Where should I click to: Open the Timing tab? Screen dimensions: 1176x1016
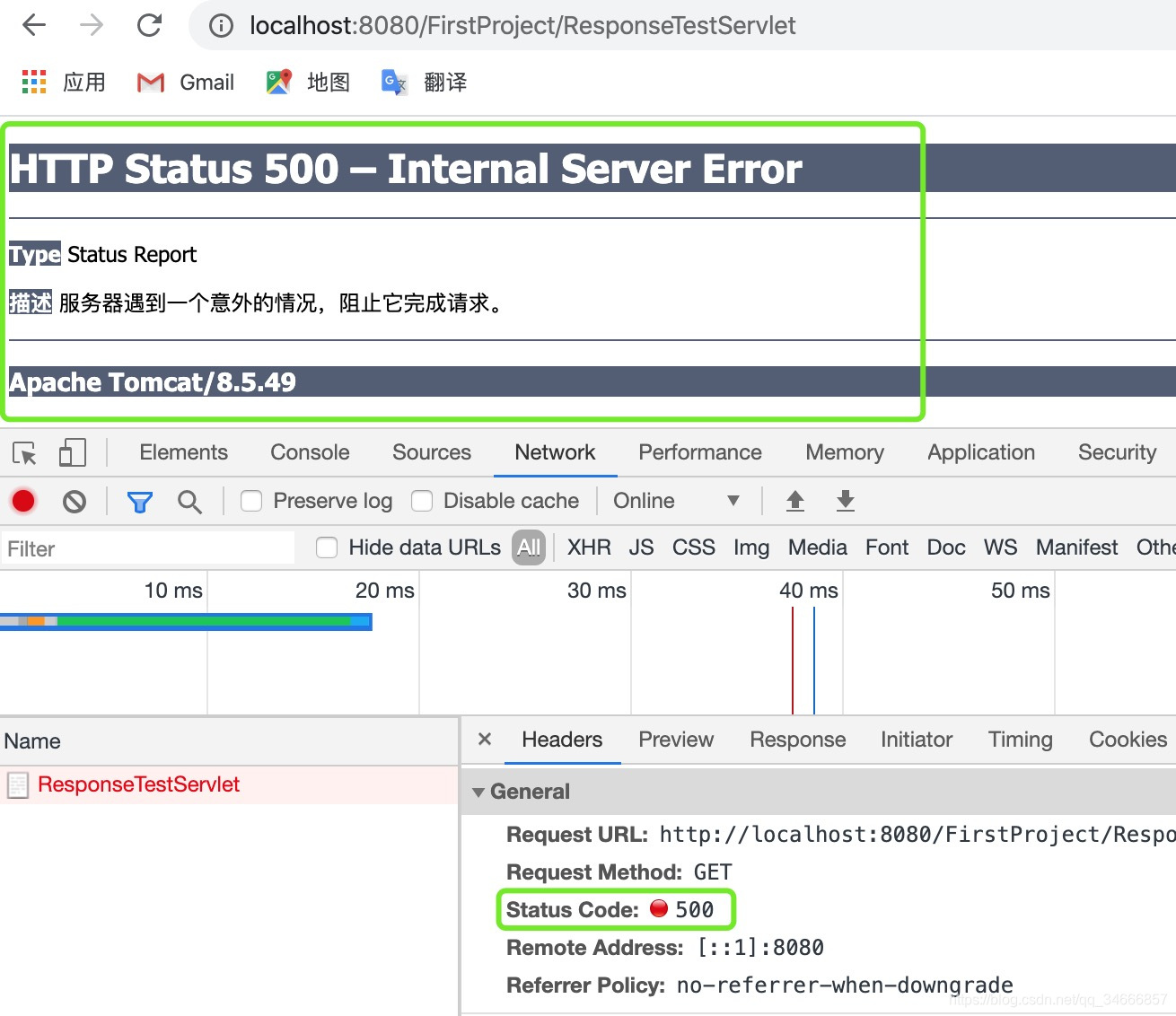(x=1021, y=740)
